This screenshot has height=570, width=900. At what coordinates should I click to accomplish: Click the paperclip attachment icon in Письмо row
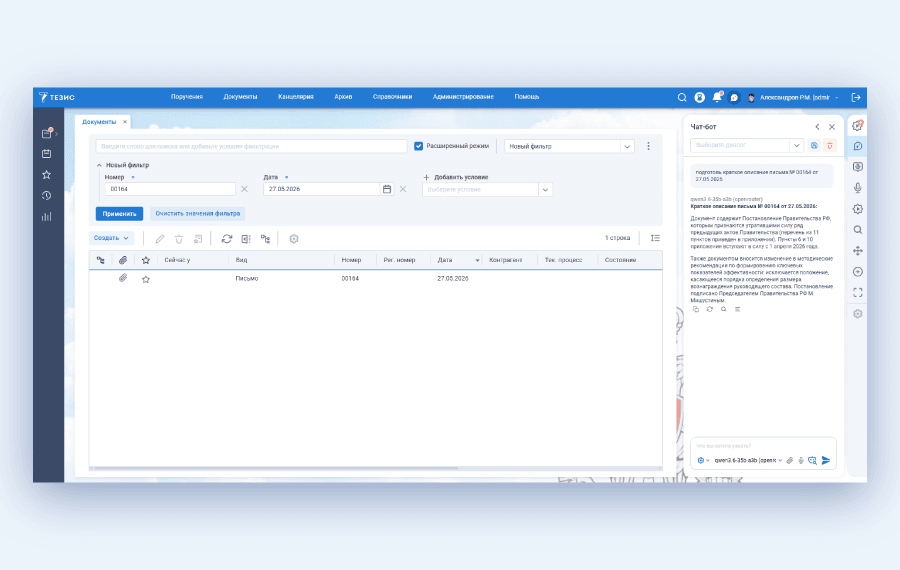coord(123,278)
